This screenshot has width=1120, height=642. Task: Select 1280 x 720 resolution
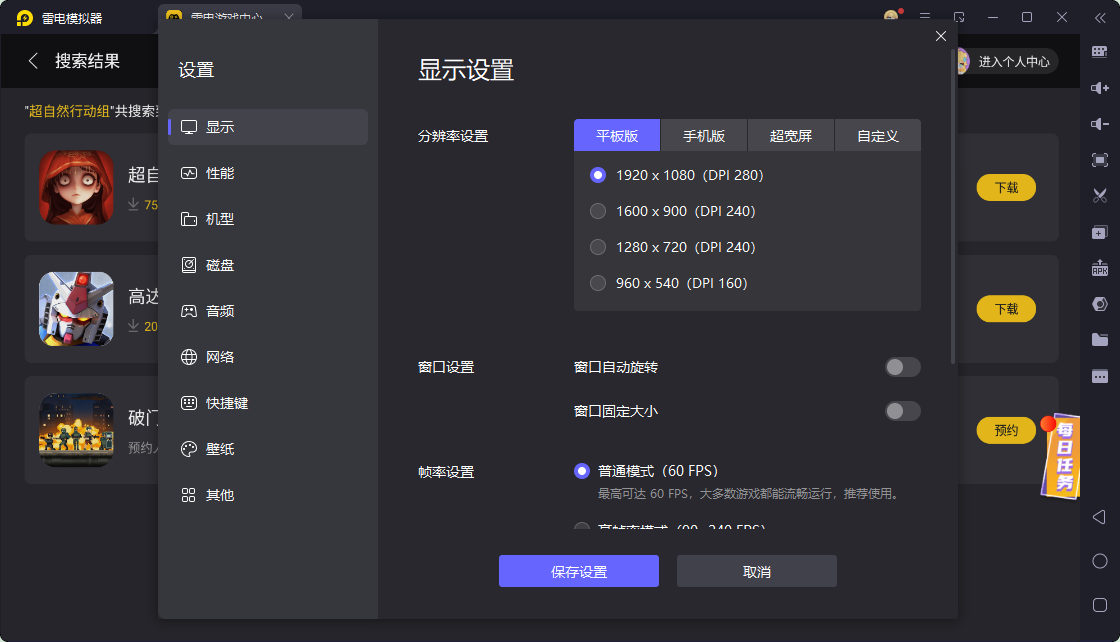[x=598, y=247]
